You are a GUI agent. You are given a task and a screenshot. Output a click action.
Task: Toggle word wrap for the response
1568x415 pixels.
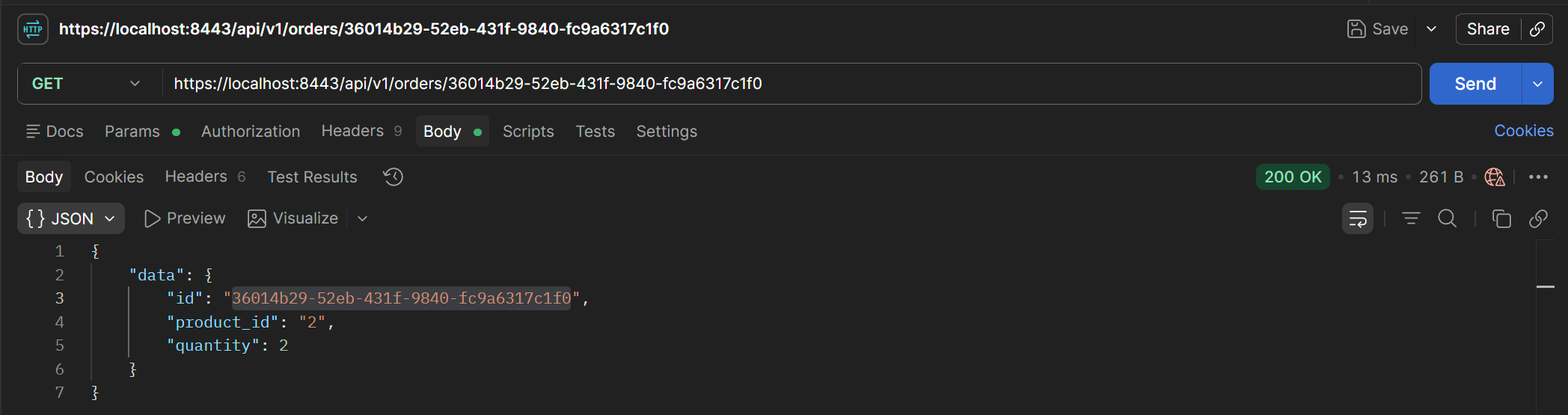(x=1358, y=218)
